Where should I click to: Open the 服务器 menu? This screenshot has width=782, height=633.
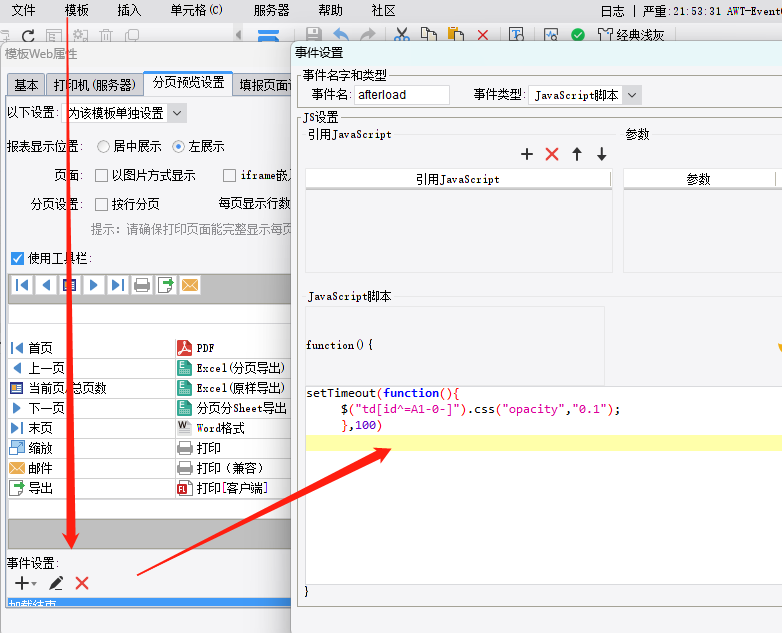coord(272,10)
